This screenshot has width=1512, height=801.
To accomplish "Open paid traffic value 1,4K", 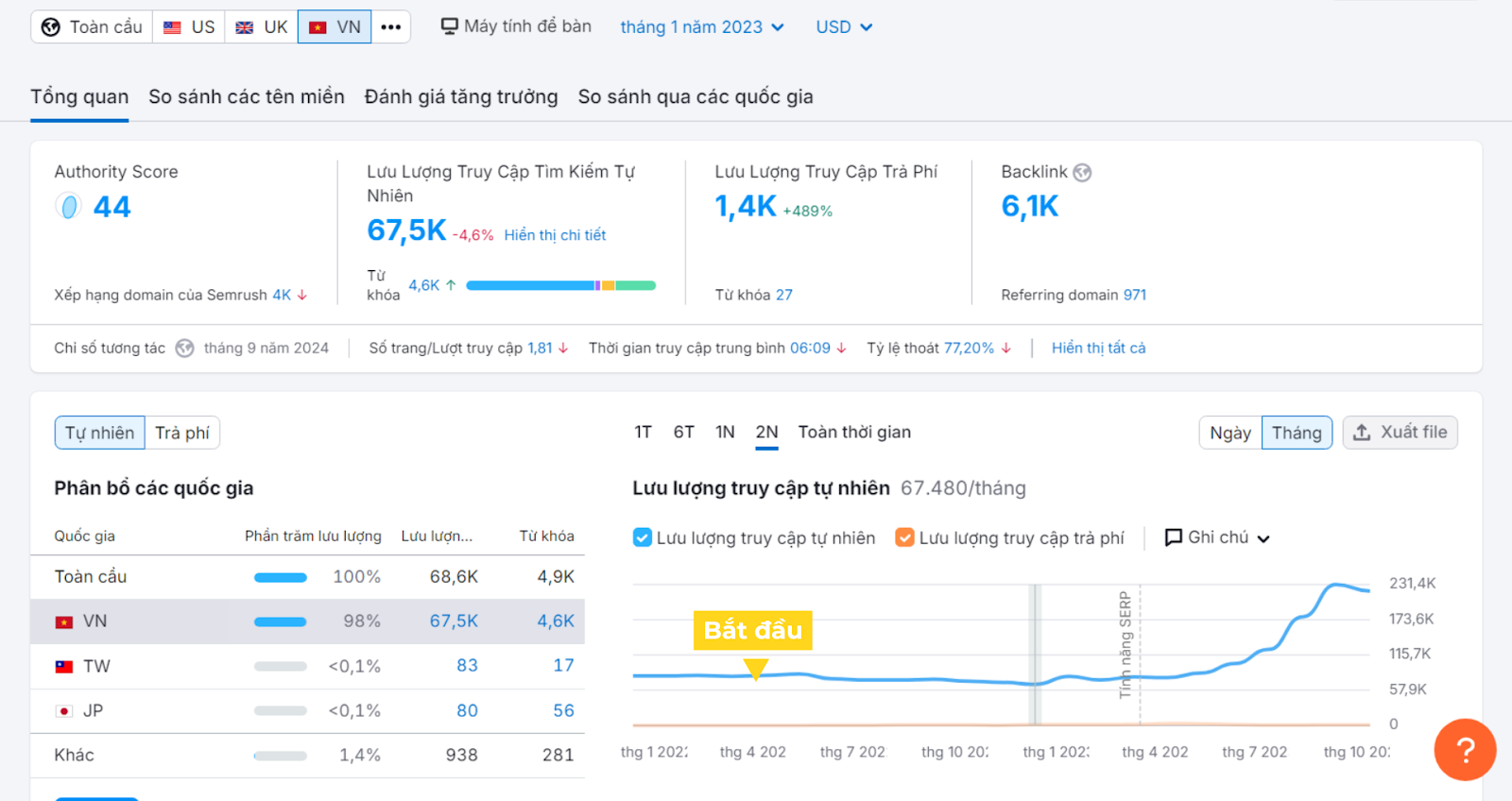I will 746,206.
